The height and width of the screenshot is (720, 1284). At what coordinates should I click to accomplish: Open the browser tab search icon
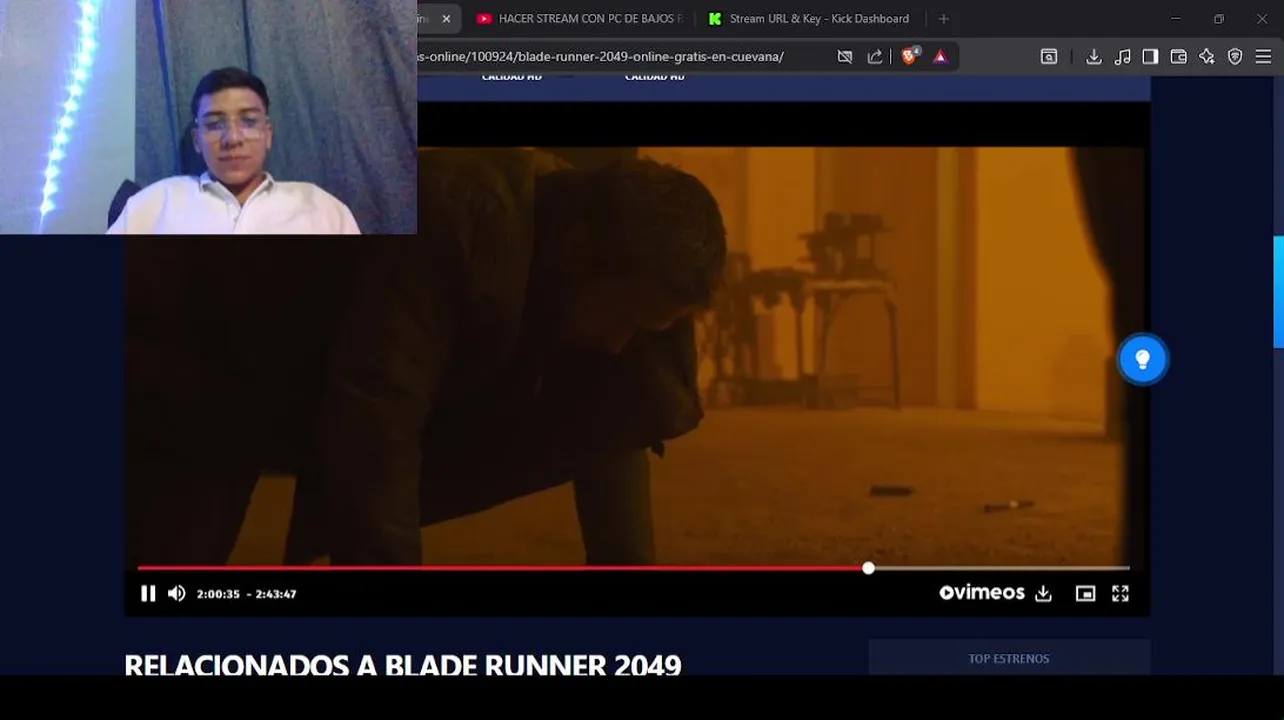(x=1049, y=57)
